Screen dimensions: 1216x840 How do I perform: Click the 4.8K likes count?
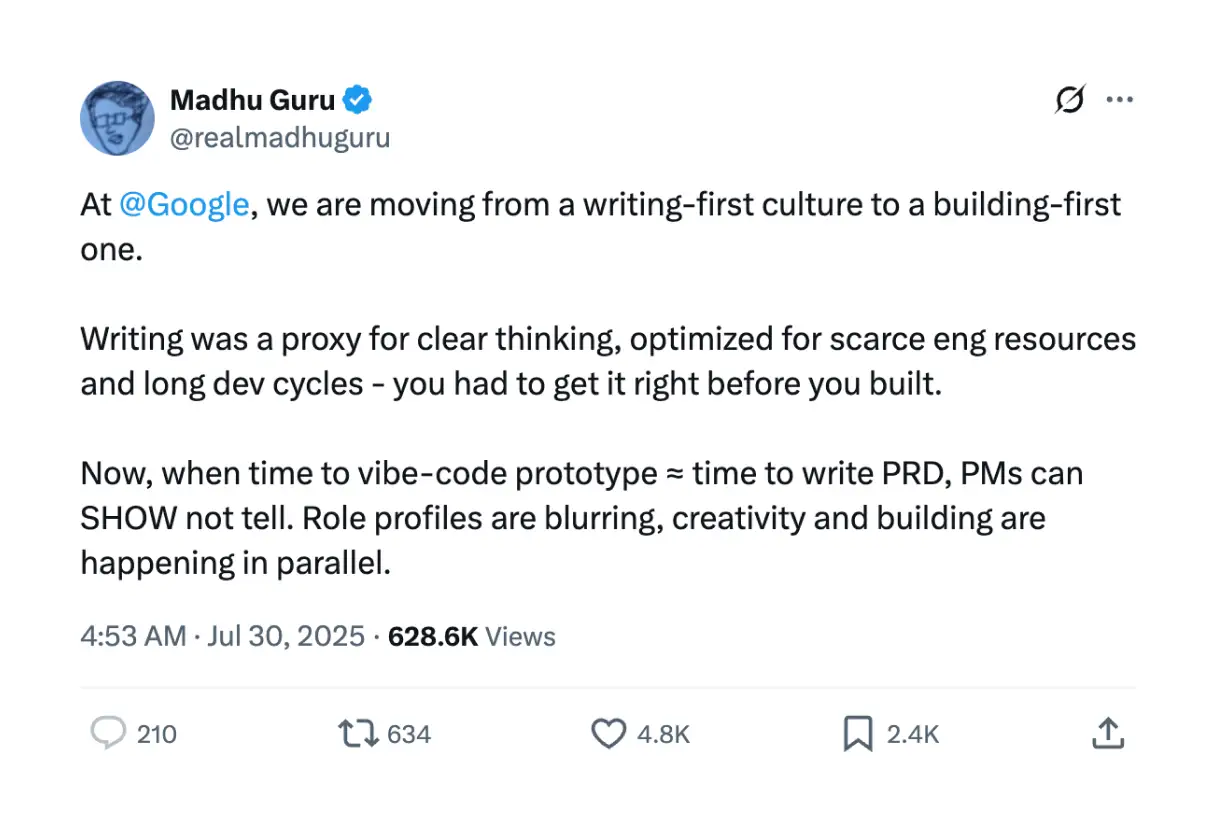coord(663,735)
